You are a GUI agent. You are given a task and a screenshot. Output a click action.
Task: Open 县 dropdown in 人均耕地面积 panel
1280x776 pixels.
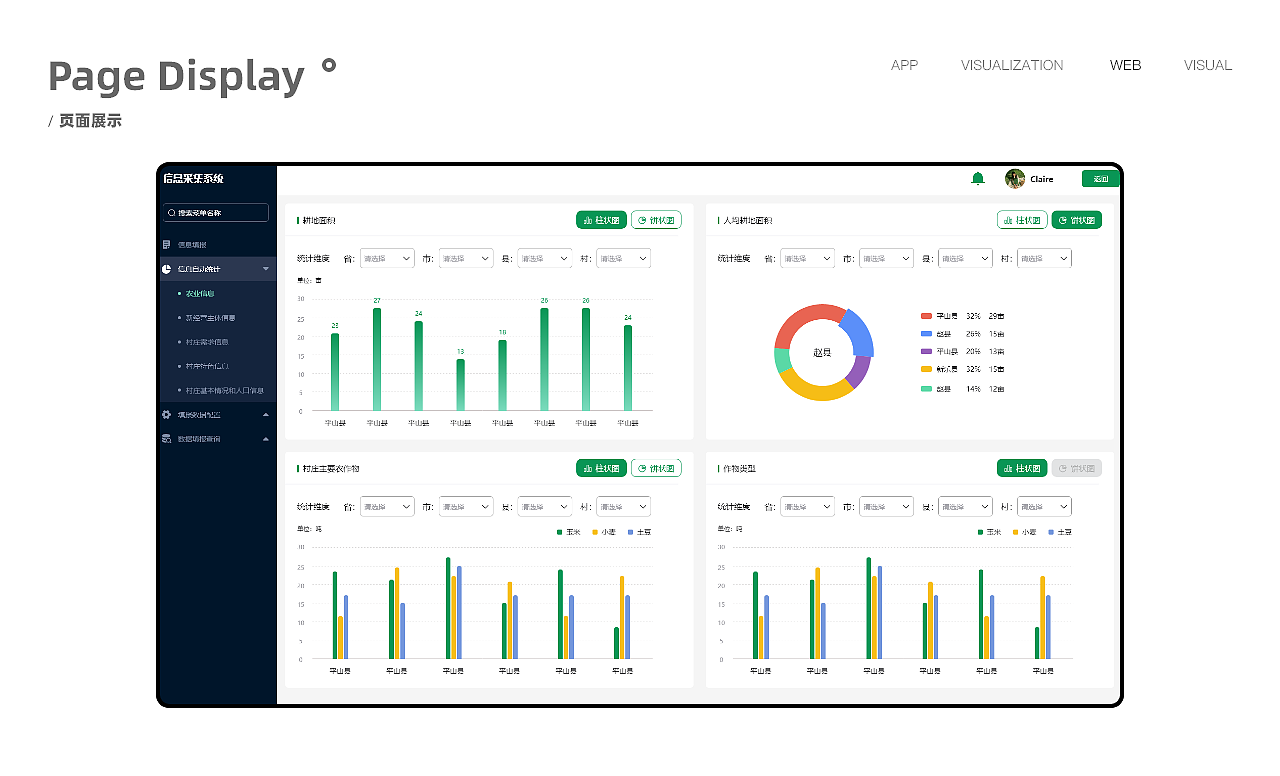tap(966, 258)
